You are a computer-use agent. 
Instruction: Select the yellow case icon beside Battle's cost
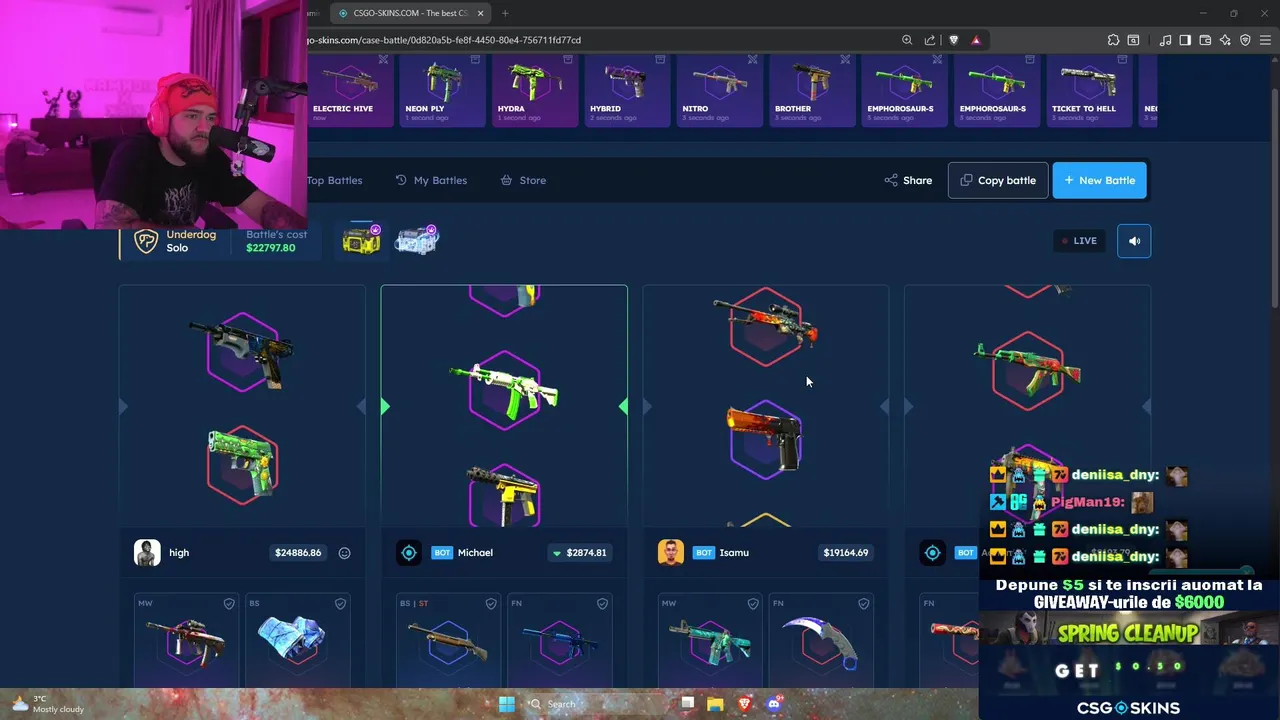[x=361, y=240]
